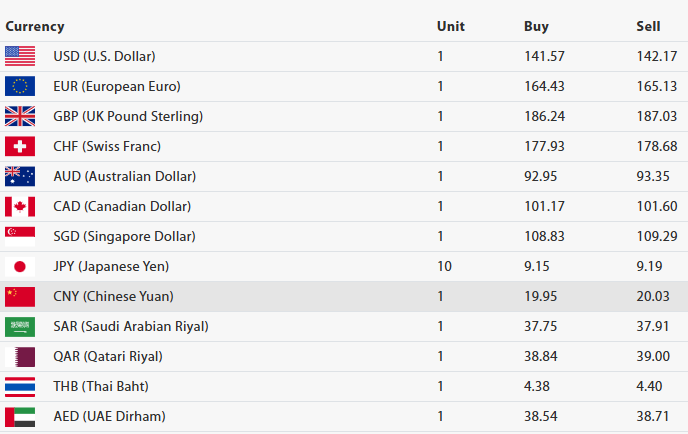The height and width of the screenshot is (434, 688).
Task: Click the Japanese flag icon
Action: [x=20, y=266]
